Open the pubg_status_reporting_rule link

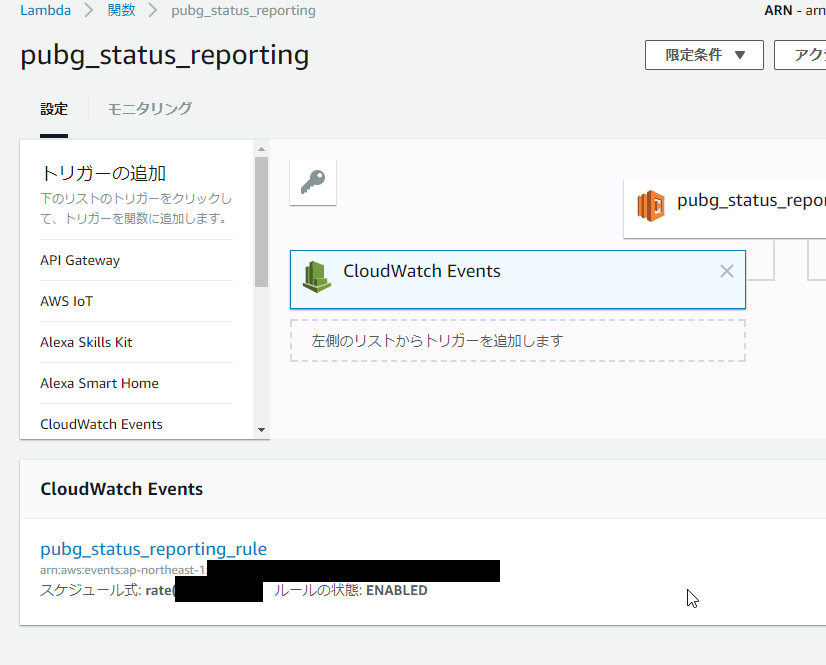(x=153, y=549)
